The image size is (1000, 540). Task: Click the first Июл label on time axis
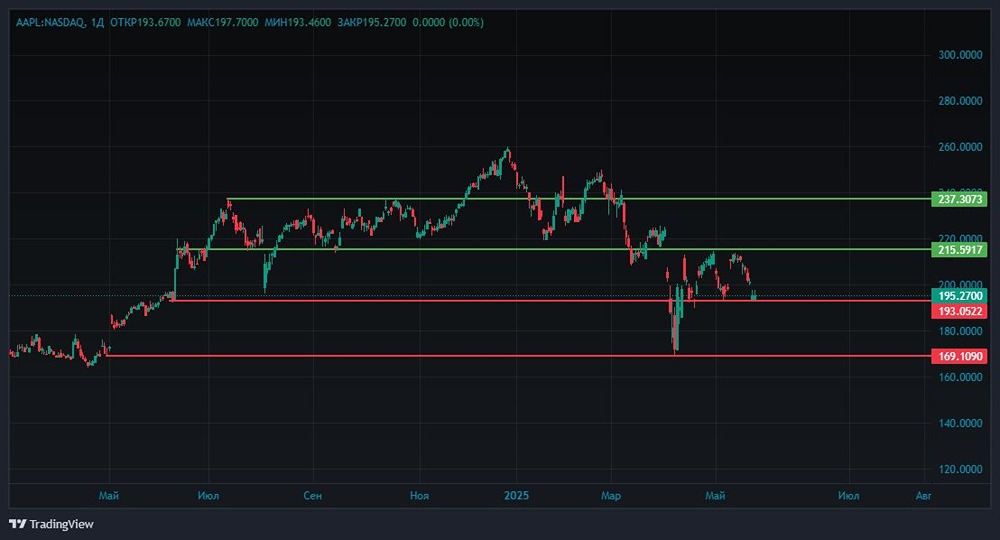pyautogui.click(x=209, y=495)
